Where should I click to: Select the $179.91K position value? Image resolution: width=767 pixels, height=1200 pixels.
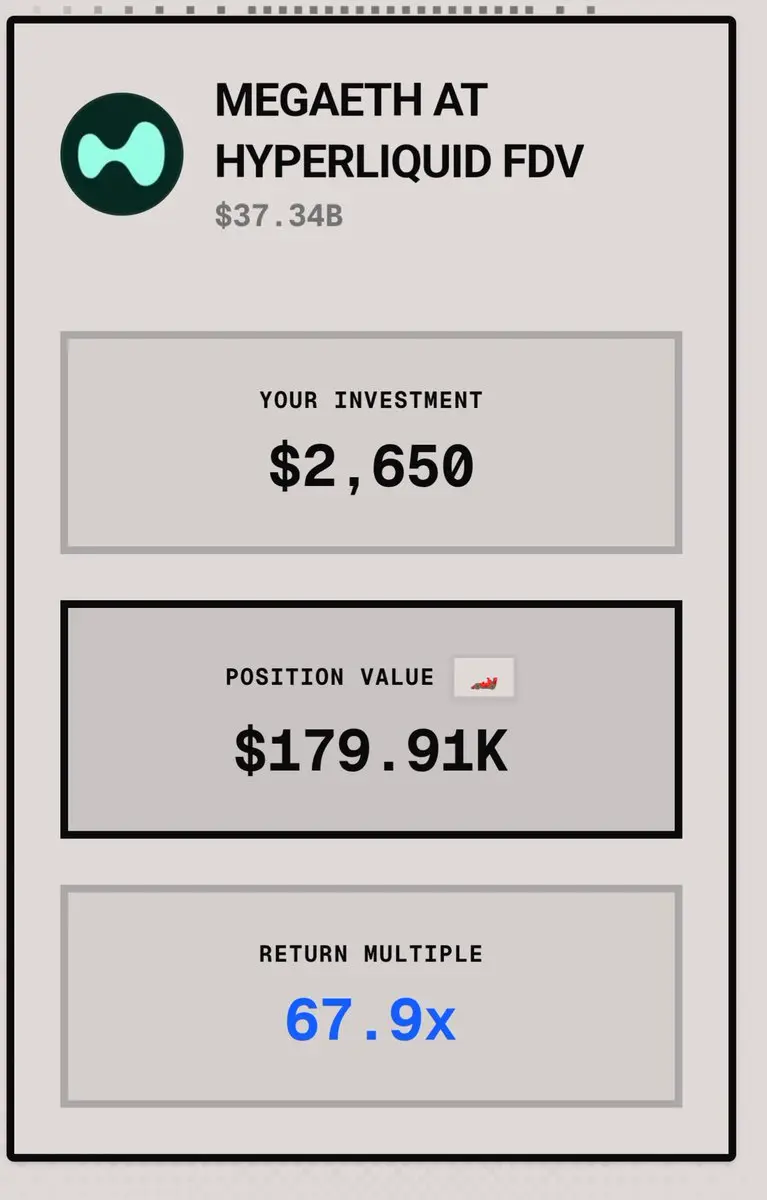(x=371, y=752)
